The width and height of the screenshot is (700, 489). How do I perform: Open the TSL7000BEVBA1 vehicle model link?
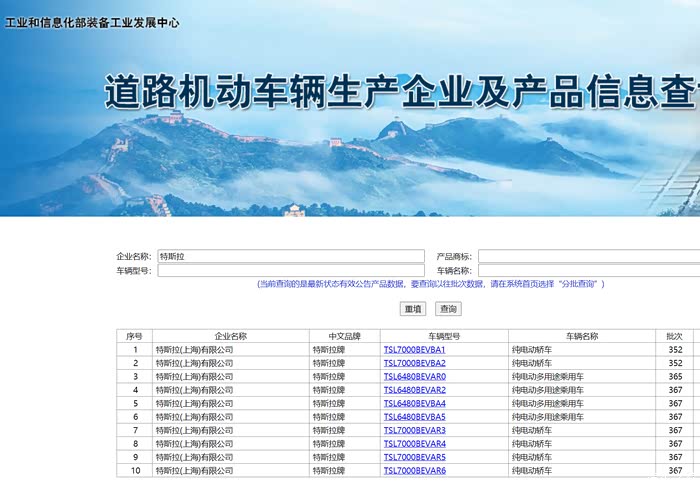[x=414, y=350]
